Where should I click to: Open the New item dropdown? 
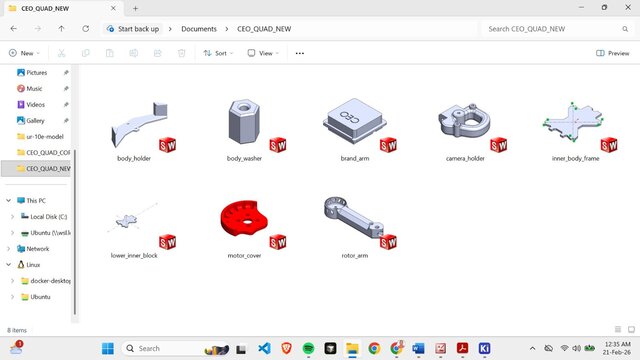(24, 53)
